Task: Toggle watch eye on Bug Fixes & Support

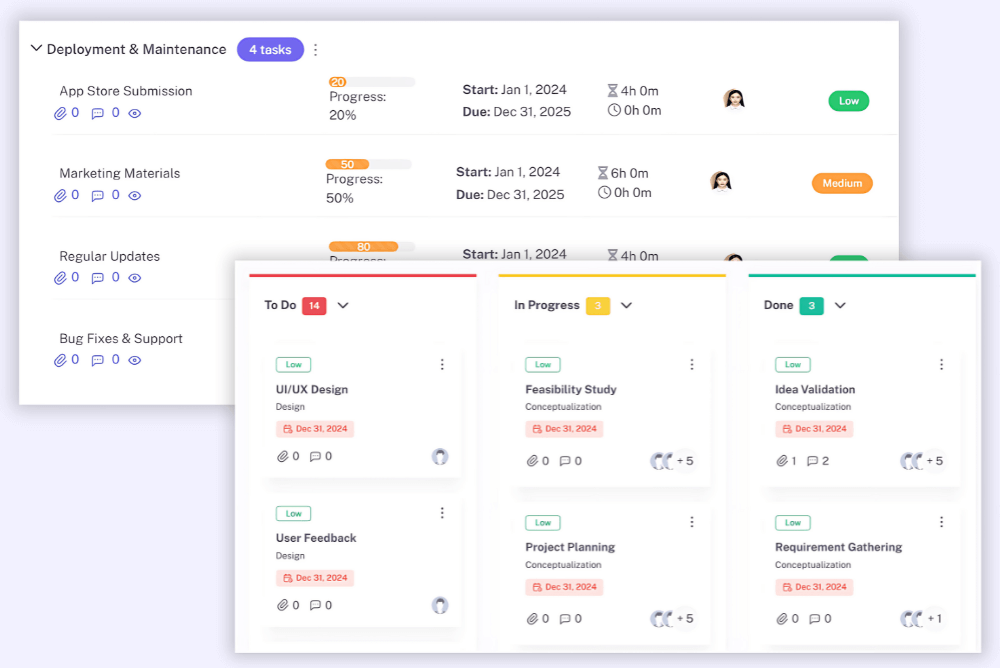Action: tap(135, 360)
